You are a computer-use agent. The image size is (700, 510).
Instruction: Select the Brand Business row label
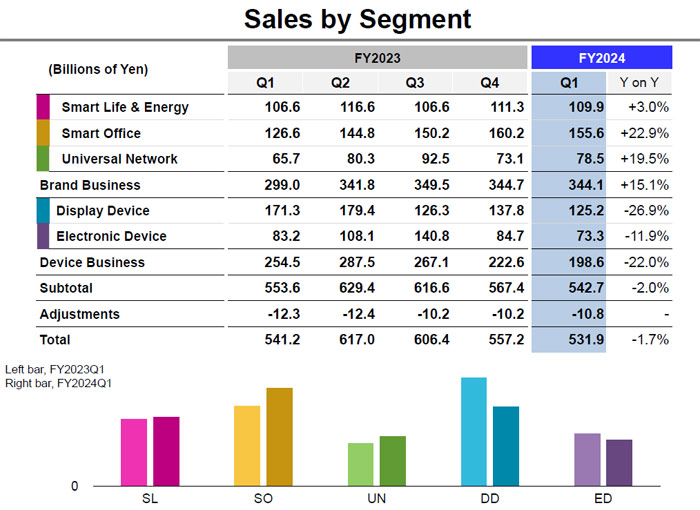click(90, 185)
